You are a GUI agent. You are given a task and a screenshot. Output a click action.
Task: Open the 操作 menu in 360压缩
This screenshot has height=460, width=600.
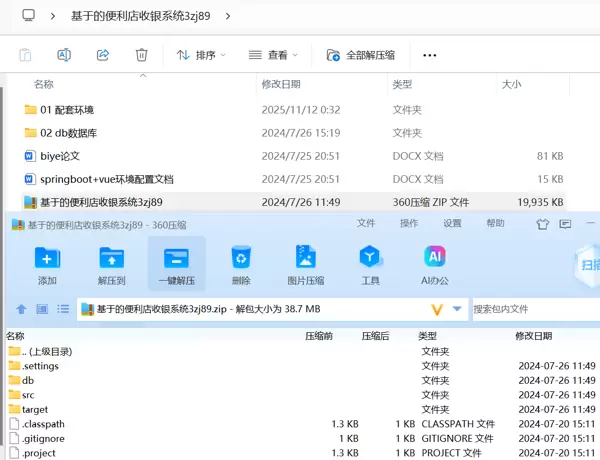click(x=409, y=223)
